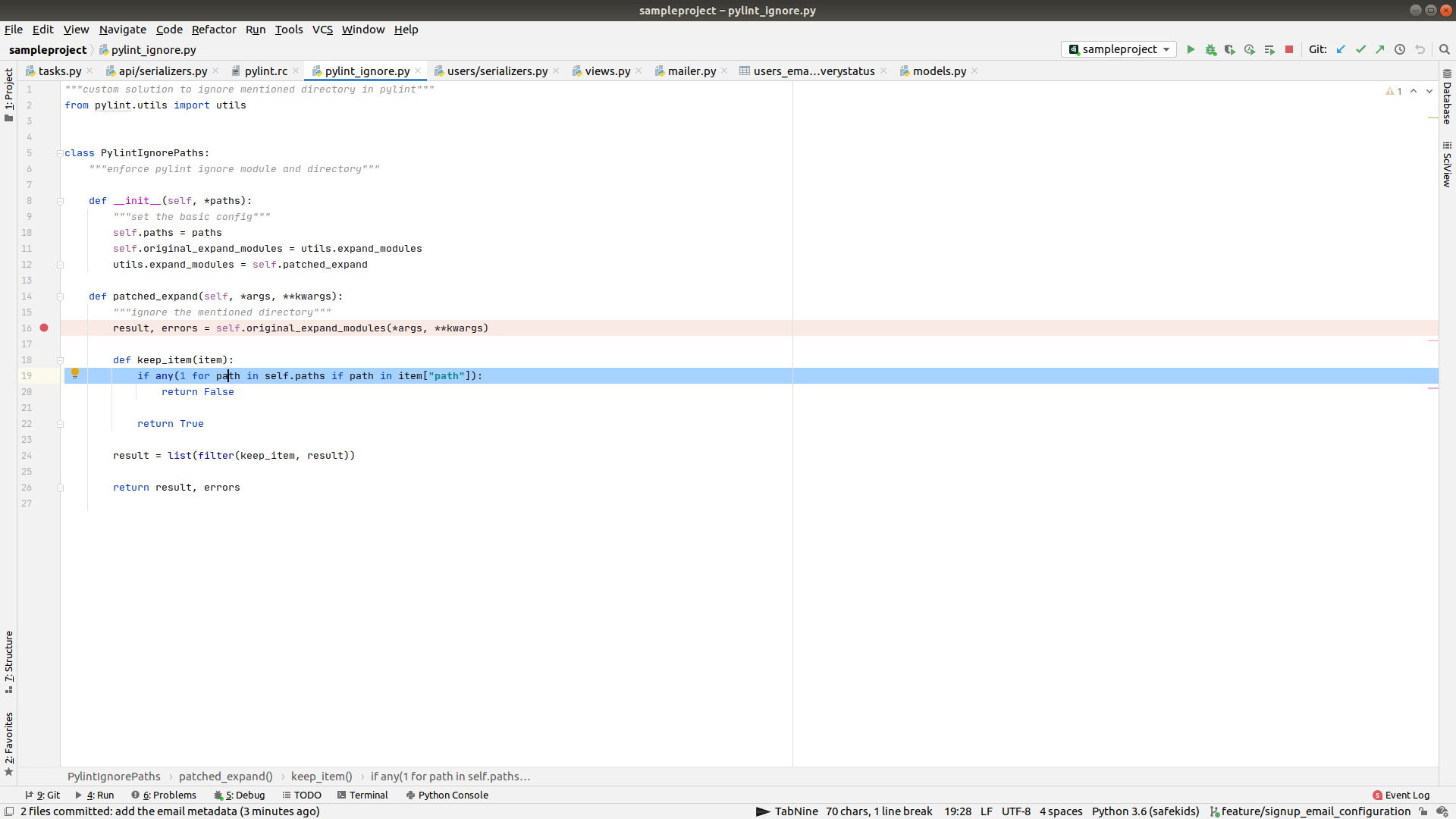Toggle breakpoint on line 16
This screenshot has height=819, width=1456.
tap(44, 328)
